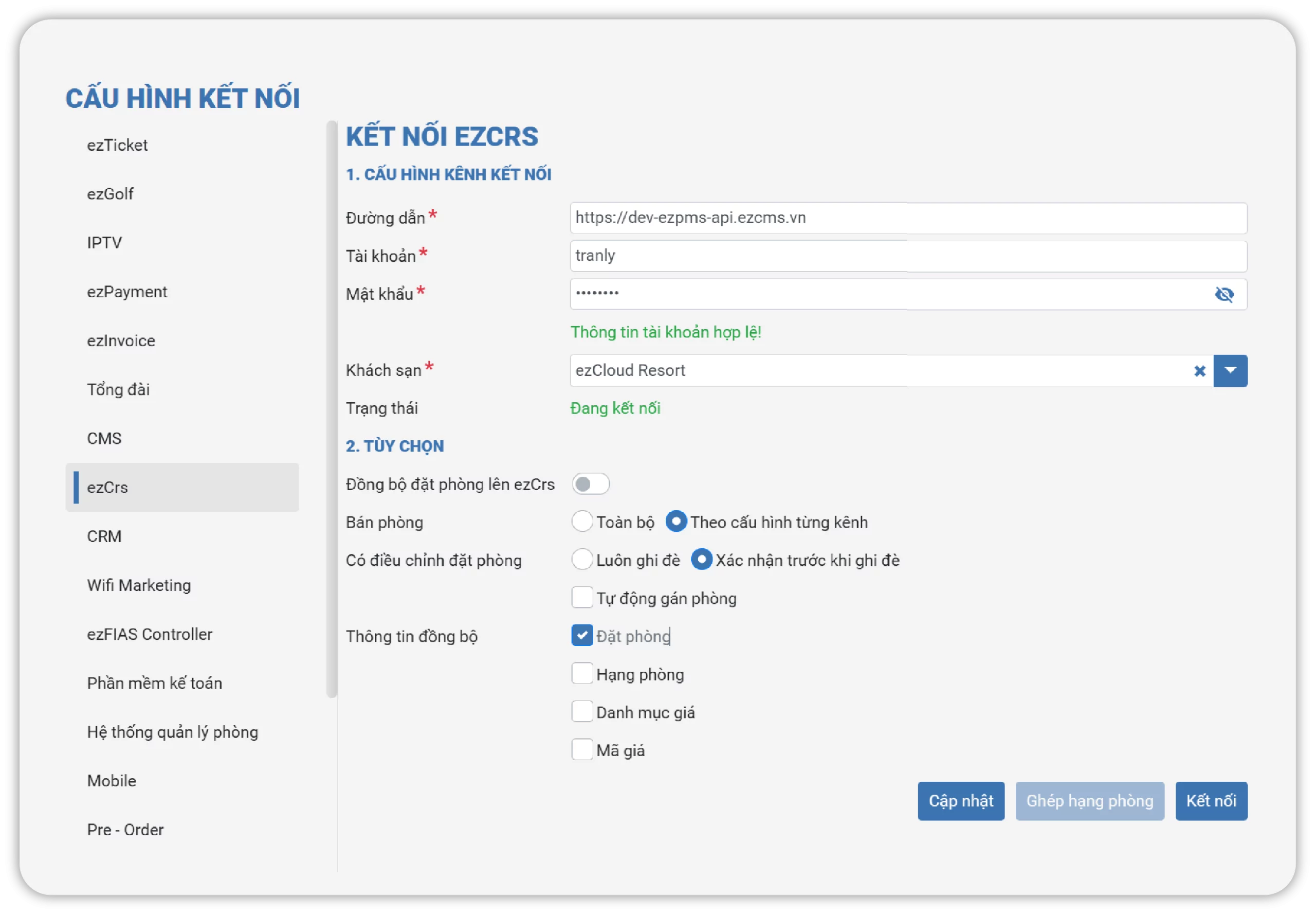This screenshot has height=915, width=1316.
Task: Click the Thông tin tài khoản hợp lệ message
Action: pyautogui.click(x=666, y=332)
